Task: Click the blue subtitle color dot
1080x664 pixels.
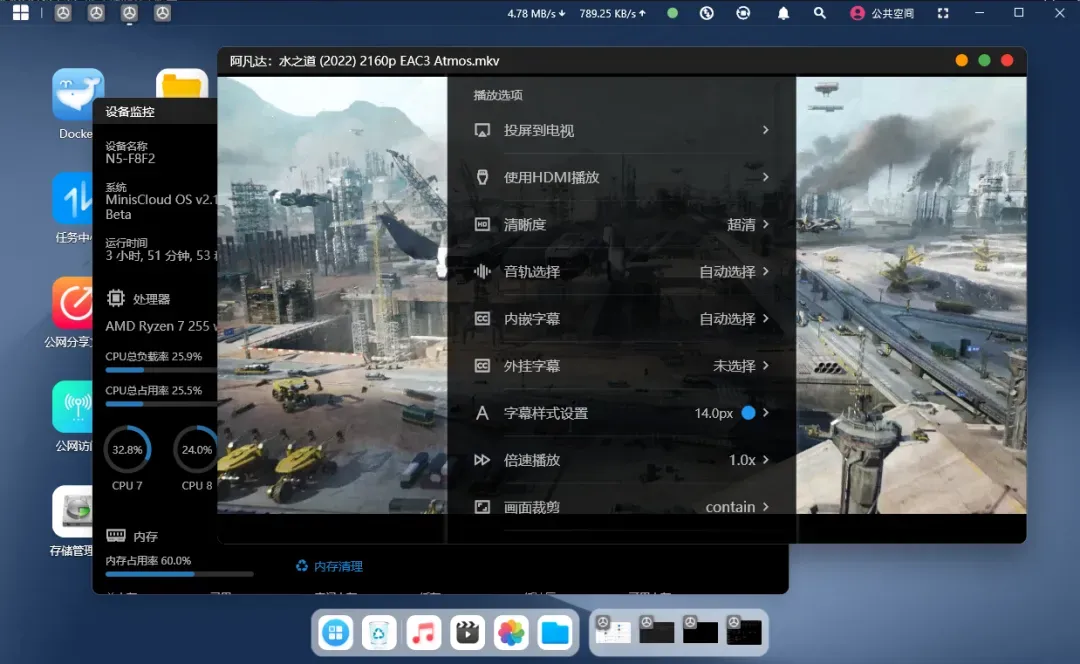Action: point(748,413)
